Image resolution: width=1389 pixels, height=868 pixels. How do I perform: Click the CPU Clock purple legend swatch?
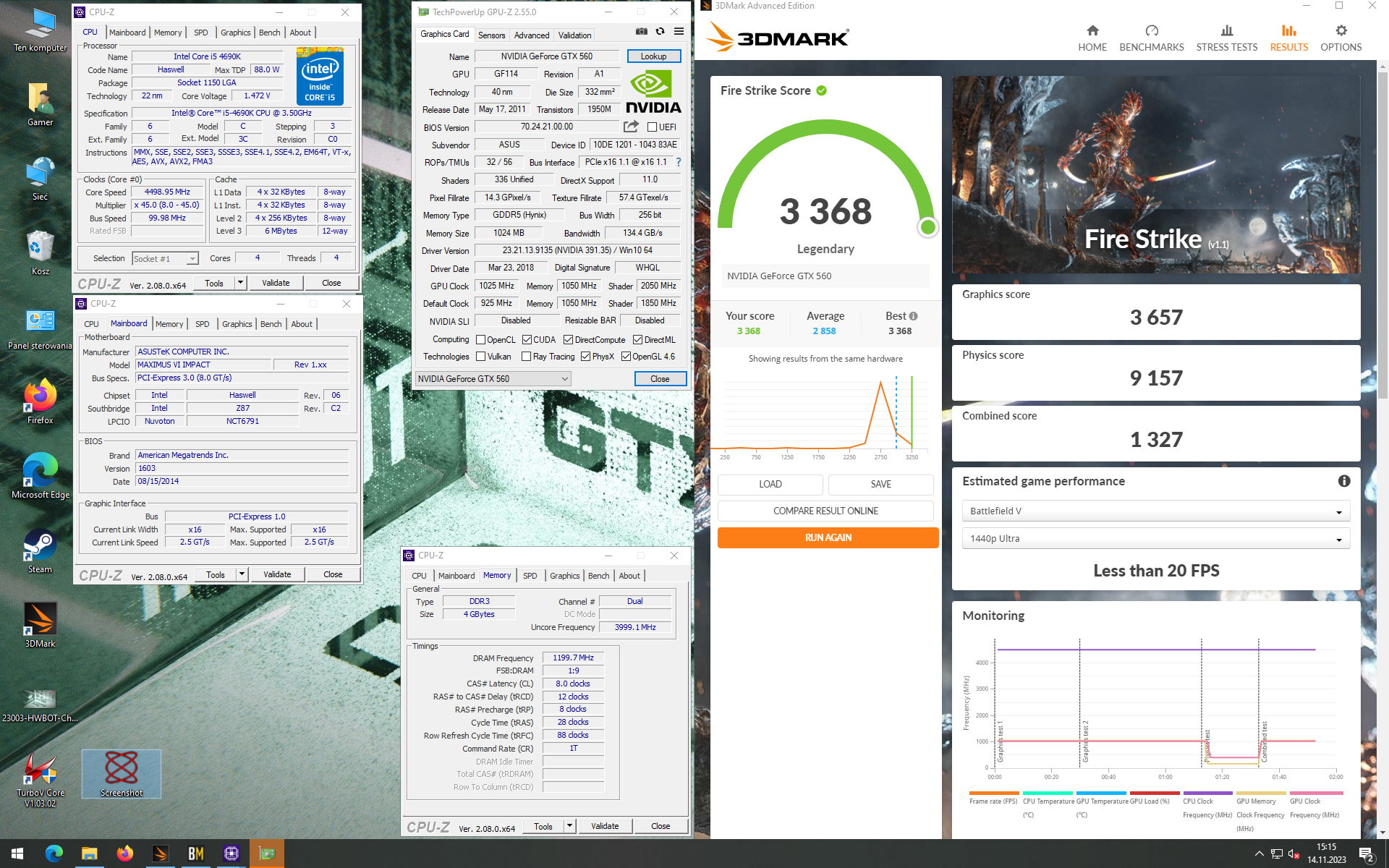pos(1207,793)
